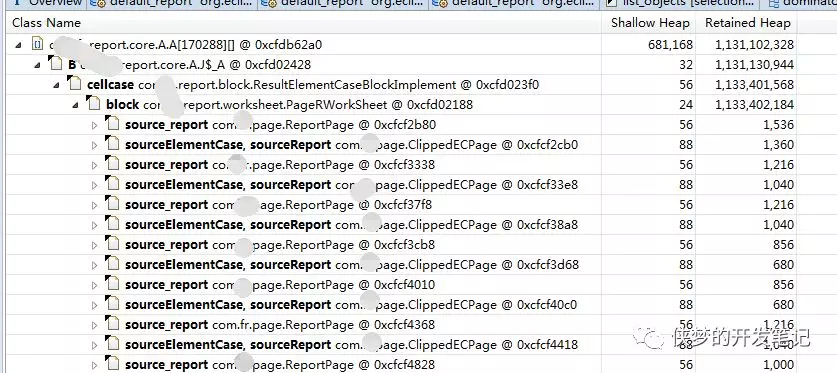Click the object icon of ReportPage 0xcfcf37f8
The height and width of the screenshot is (373, 837).
coord(112,204)
